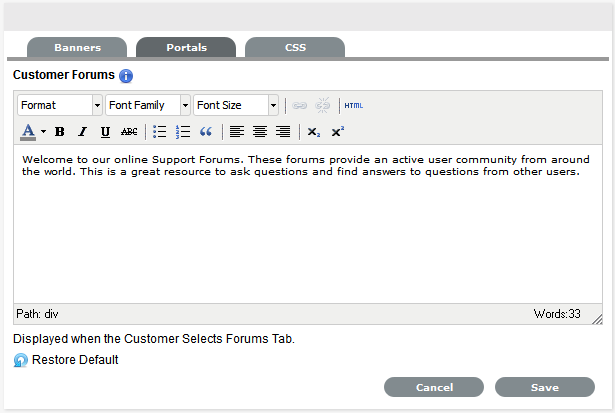Switch to the Banners tab

point(77,47)
